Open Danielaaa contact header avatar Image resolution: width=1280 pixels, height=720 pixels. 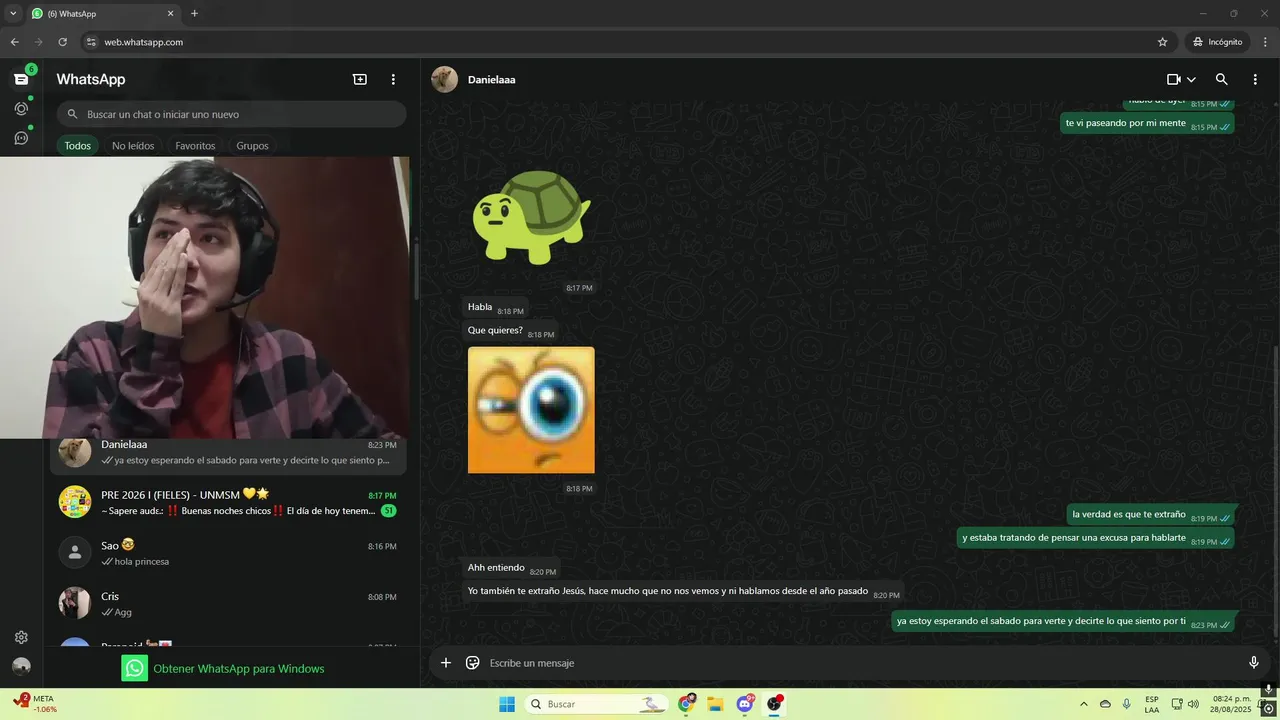pos(444,79)
